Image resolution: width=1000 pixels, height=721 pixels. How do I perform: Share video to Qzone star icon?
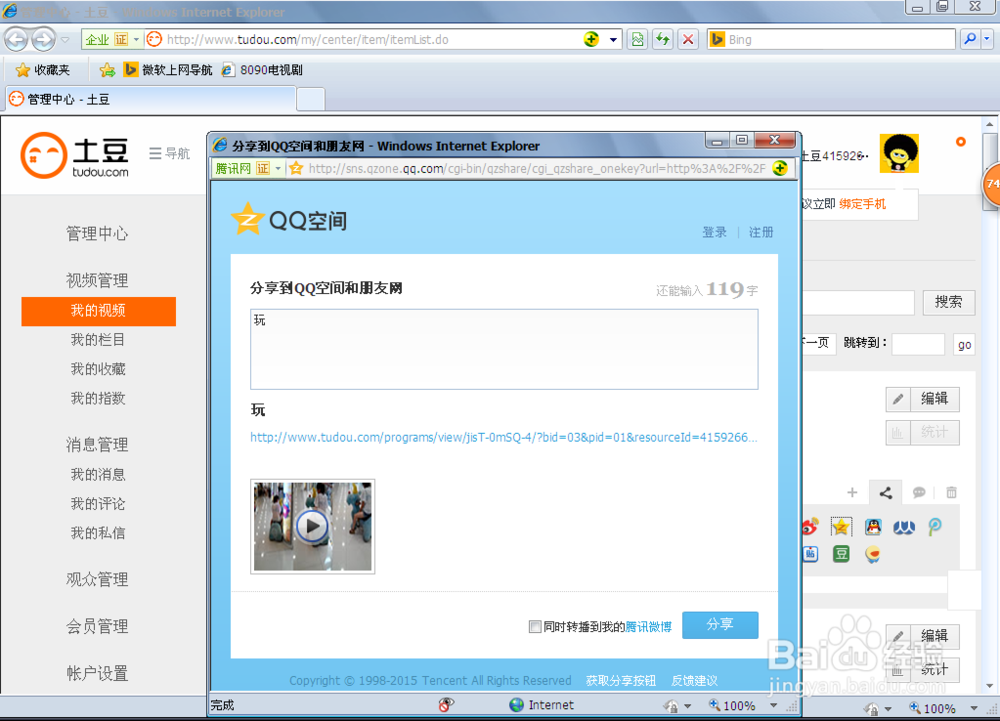[x=841, y=527]
